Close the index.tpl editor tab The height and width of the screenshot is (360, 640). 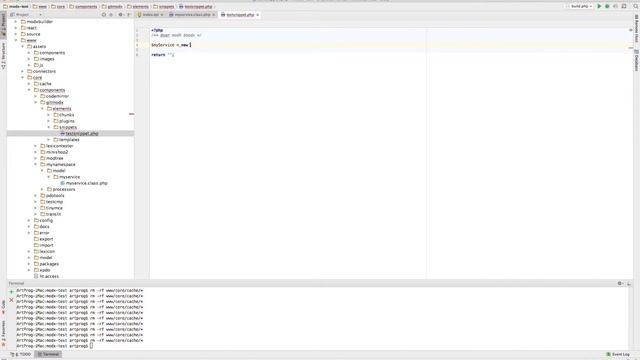162,15
